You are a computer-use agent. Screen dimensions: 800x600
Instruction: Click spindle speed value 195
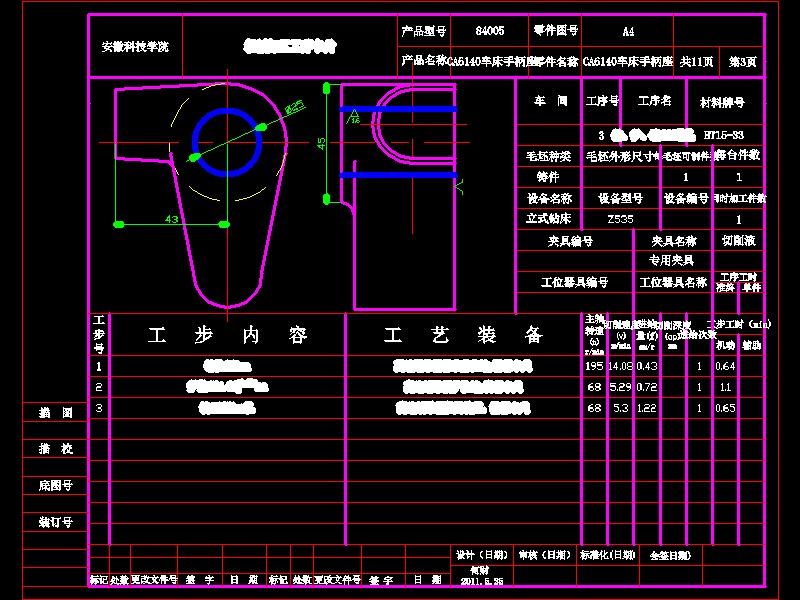tap(594, 366)
